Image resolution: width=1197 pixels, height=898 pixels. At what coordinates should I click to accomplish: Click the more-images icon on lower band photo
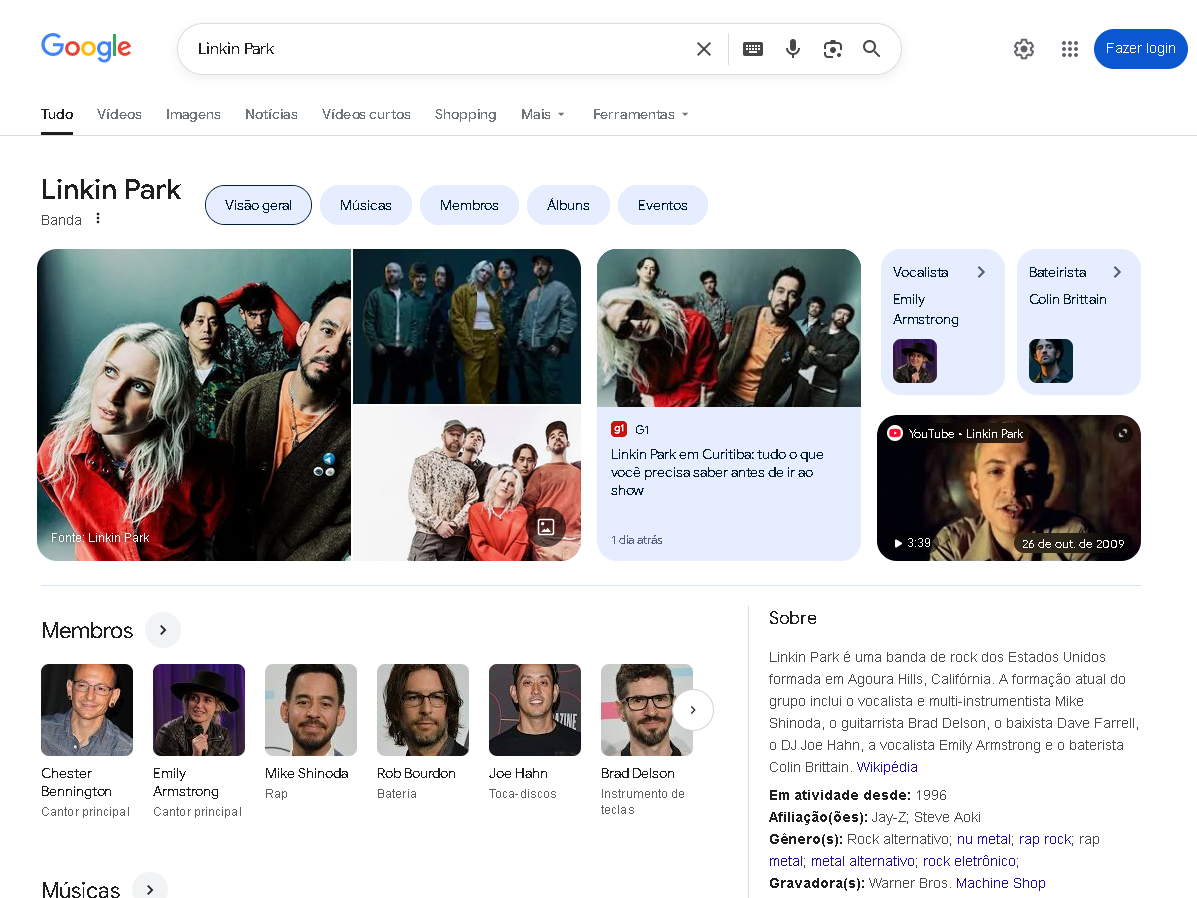click(x=546, y=526)
